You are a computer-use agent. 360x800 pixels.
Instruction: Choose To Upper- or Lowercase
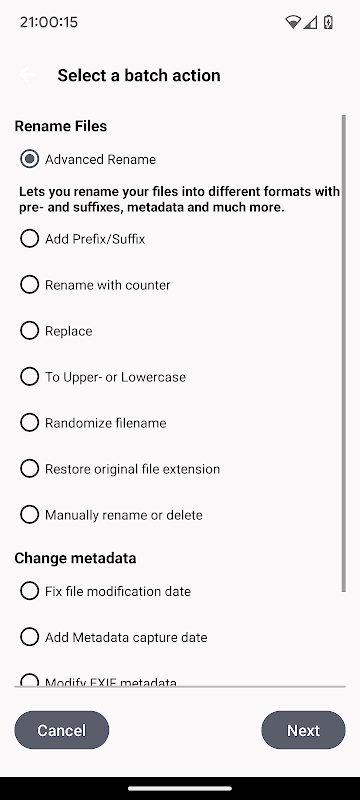point(102,377)
